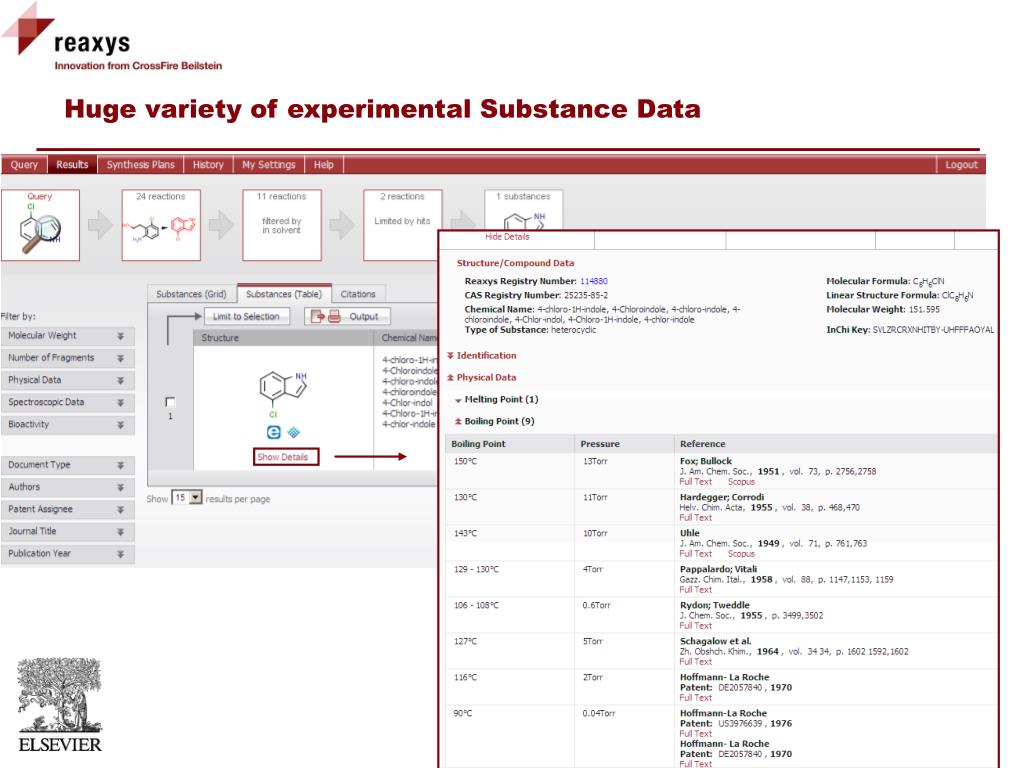Open the 11 reactions filtered by solvent box

click(x=281, y=225)
